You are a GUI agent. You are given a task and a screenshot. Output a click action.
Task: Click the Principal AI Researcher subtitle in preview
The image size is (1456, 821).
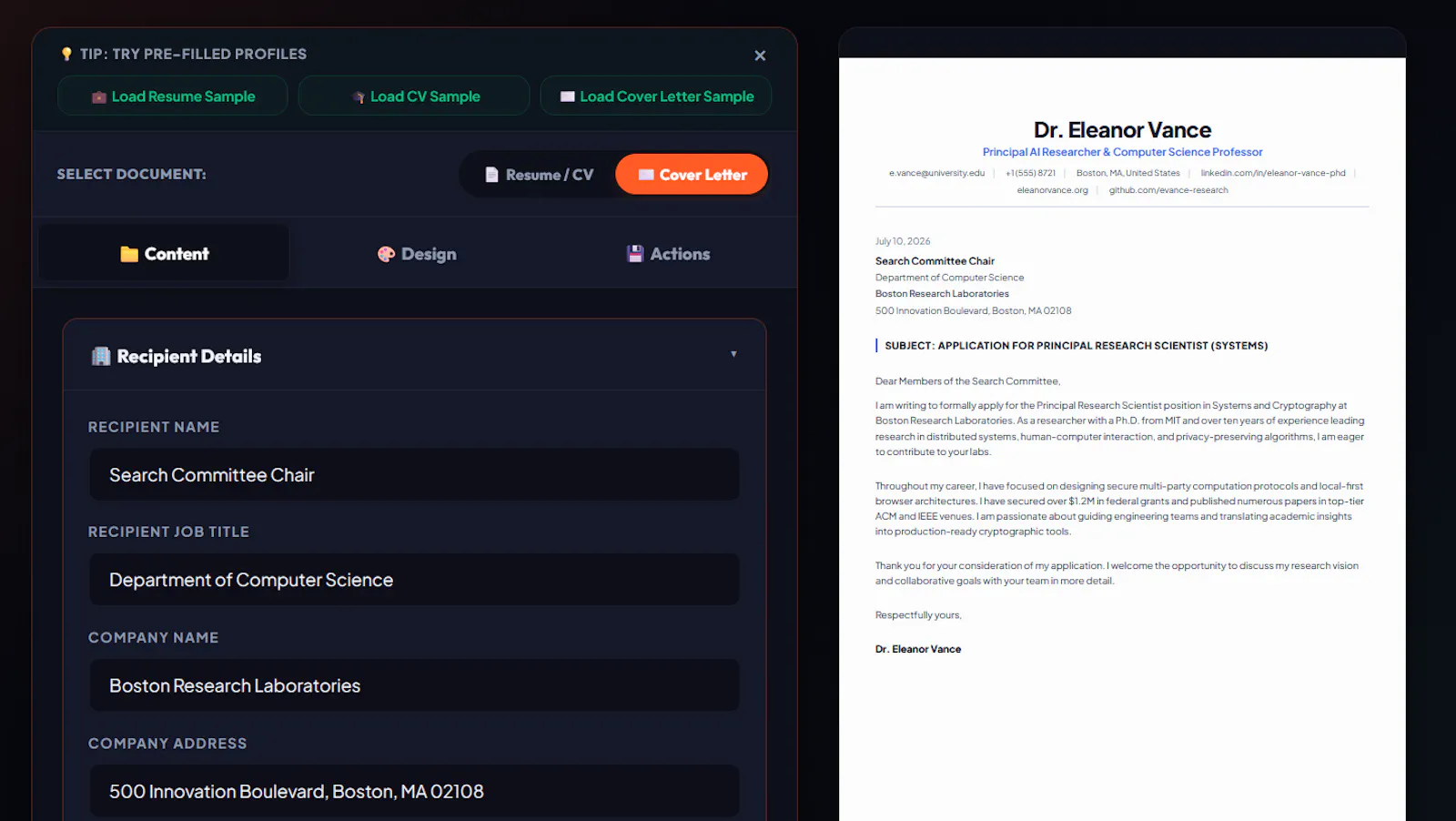pyautogui.click(x=1122, y=152)
